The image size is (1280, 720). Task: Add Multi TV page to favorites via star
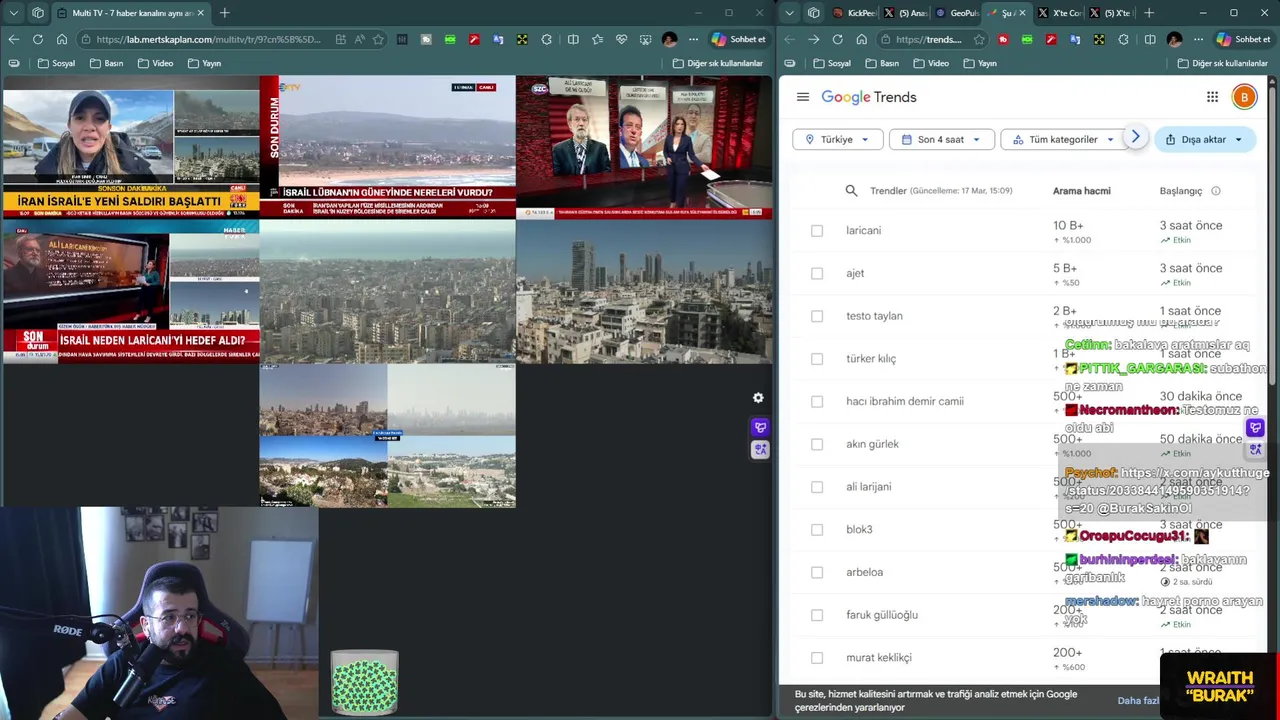click(x=378, y=39)
